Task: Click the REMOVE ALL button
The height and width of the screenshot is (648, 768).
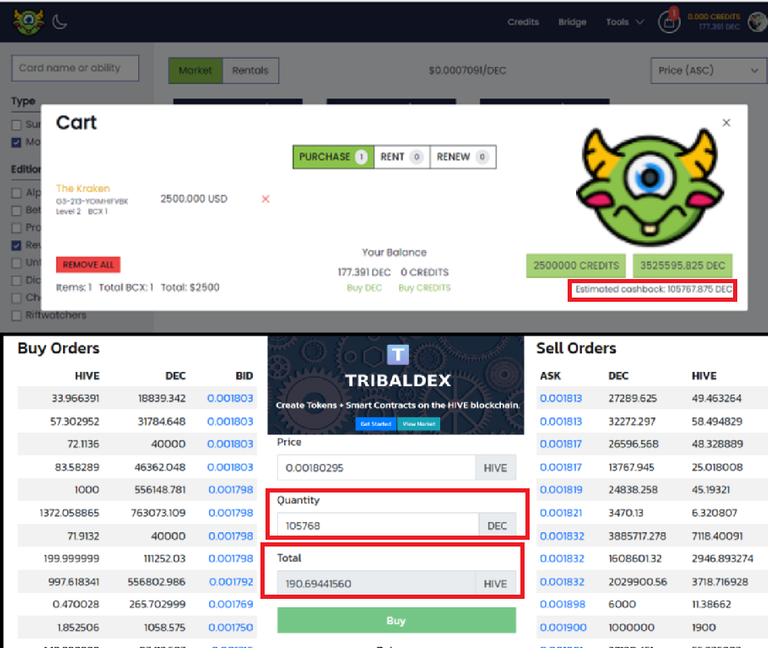Action: pyautogui.click(x=88, y=264)
